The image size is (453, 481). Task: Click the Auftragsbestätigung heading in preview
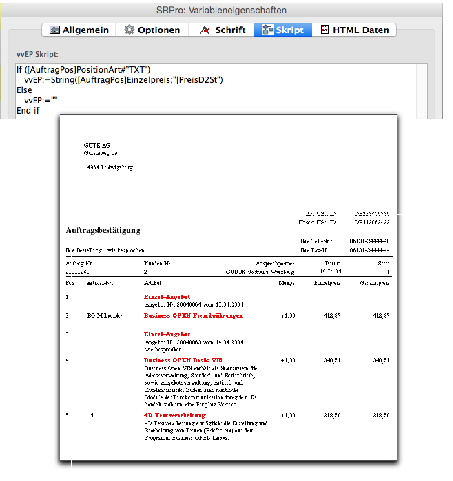[103, 230]
